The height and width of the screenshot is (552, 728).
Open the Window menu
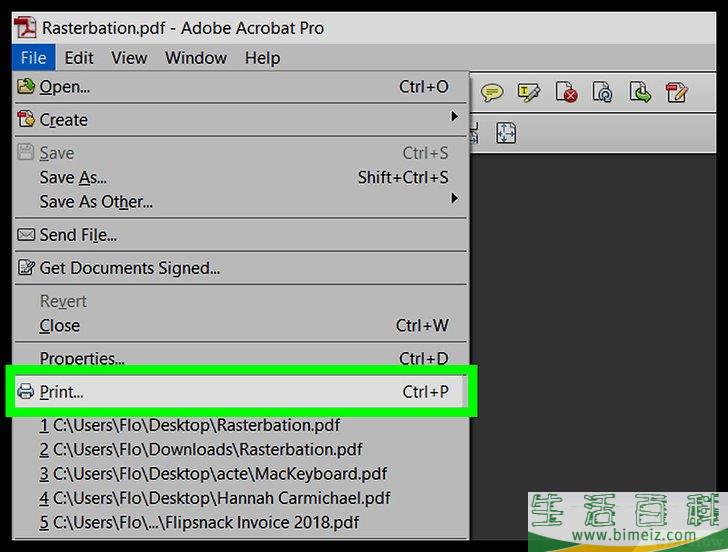(x=196, y=58)
